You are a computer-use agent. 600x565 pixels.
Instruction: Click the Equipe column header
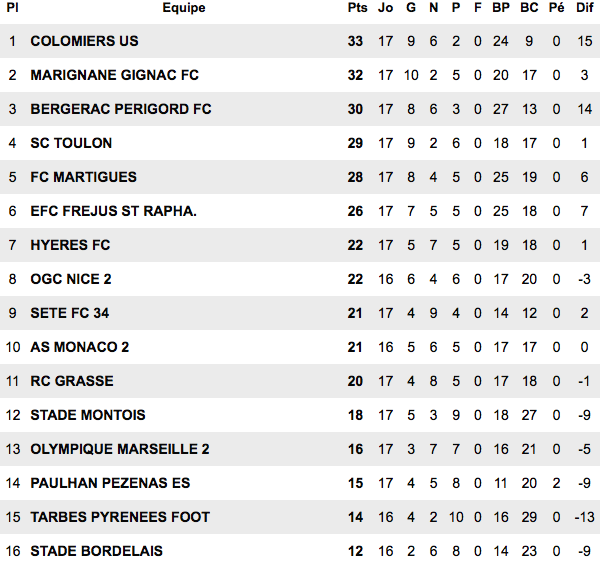pyautogui.click(x=184, y=8)
